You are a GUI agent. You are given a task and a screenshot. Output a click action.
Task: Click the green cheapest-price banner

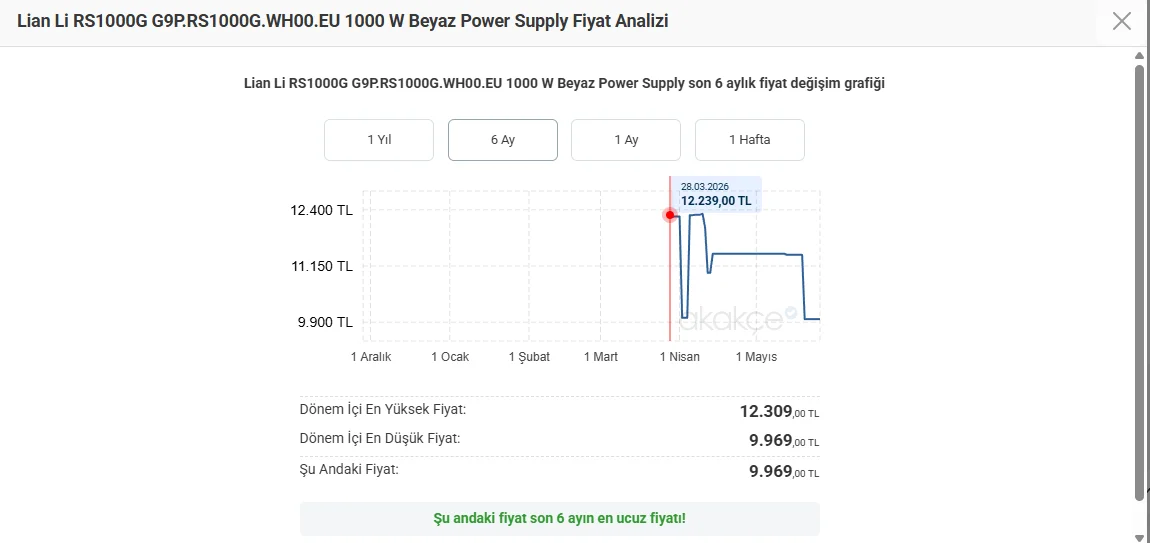pyautogui.click(x=560, y=519)
